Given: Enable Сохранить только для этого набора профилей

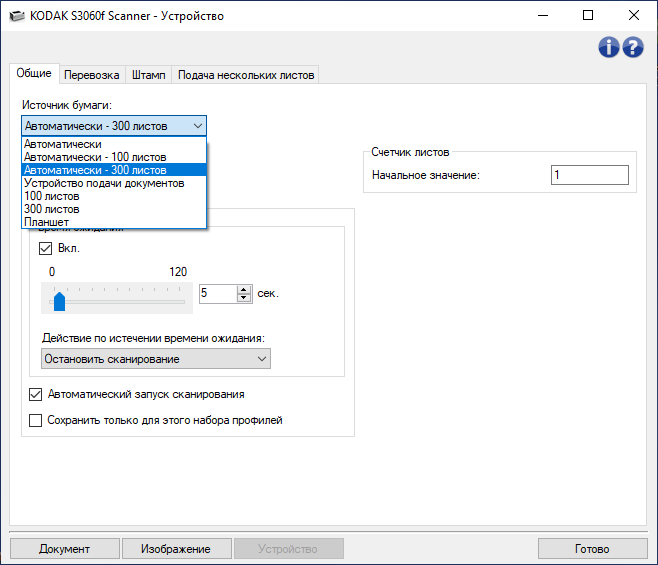Looking at the screenshot, I should (36, 420).
